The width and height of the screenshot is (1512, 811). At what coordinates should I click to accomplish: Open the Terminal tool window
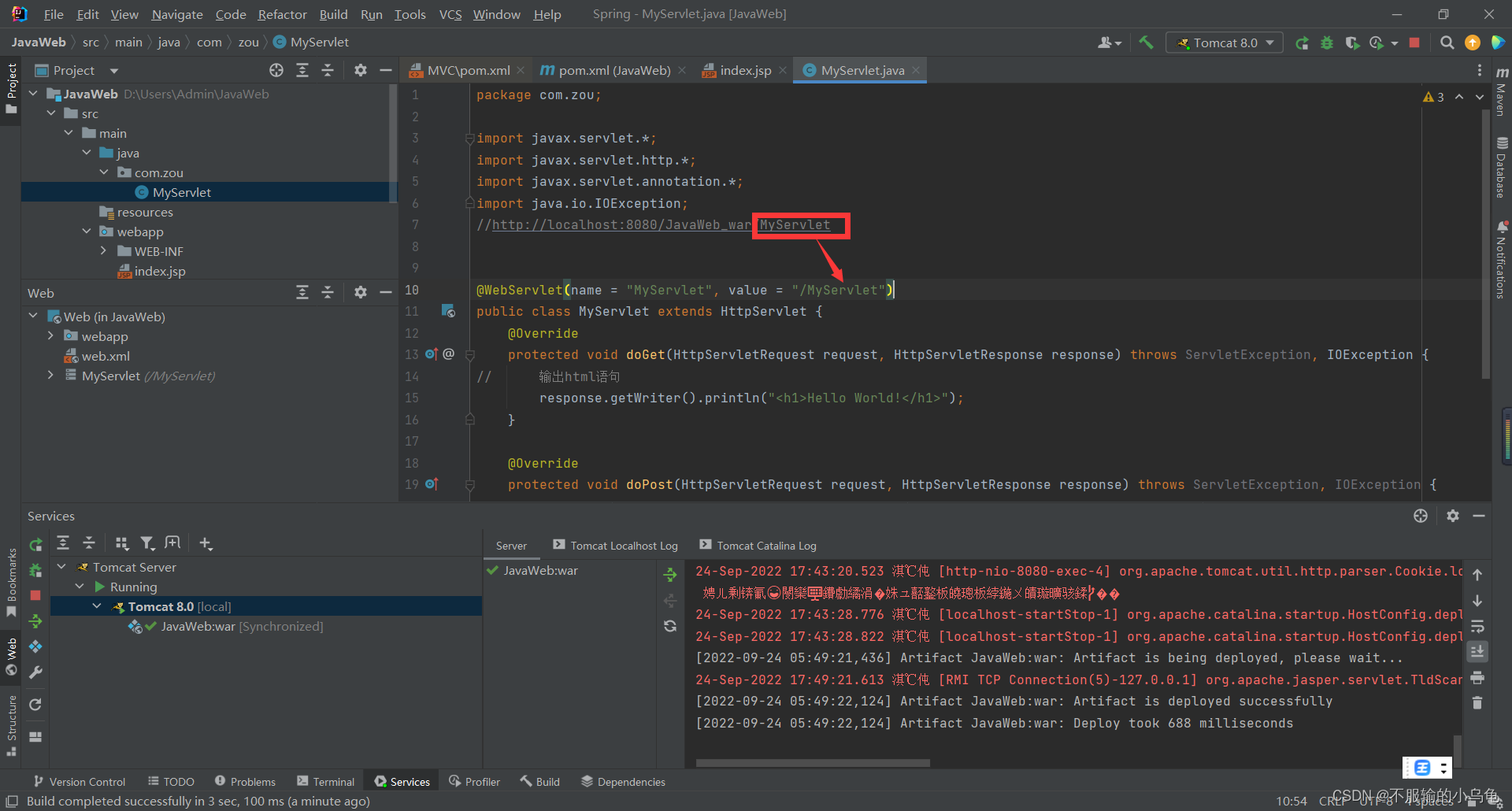click(326, 782)
